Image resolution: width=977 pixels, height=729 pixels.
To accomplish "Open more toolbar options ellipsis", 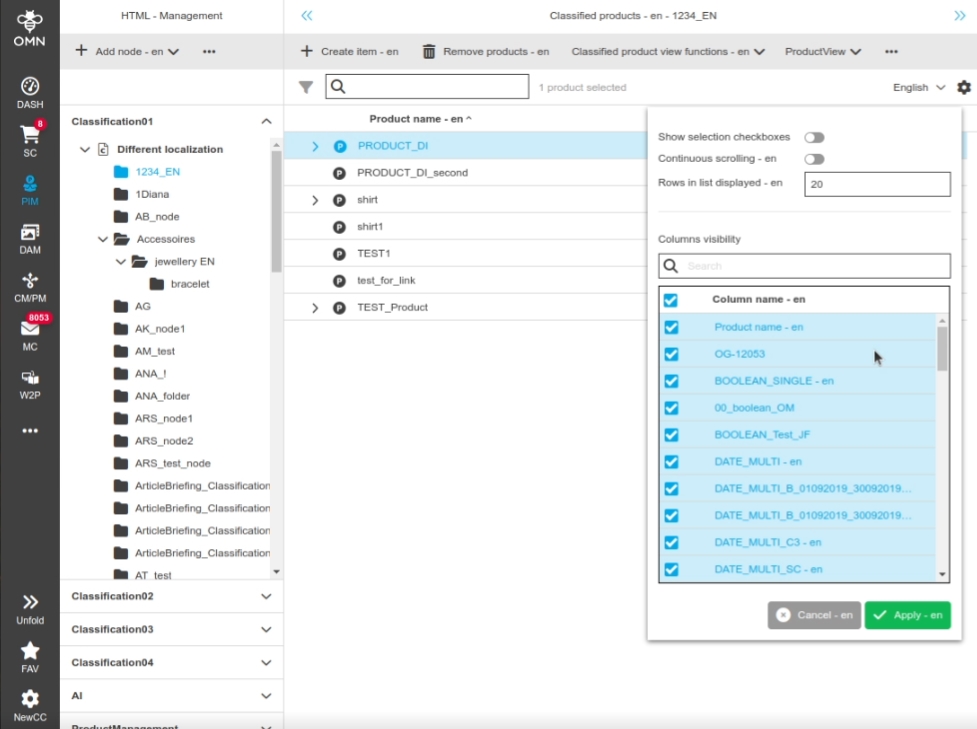I will pyautogui.click(x=892, y=52).
